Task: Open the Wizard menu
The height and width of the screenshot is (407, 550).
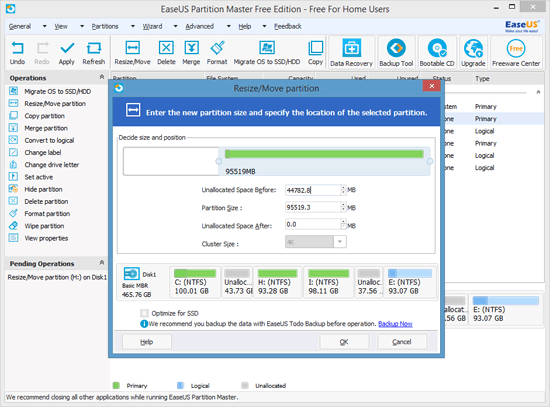Action: 152,26
